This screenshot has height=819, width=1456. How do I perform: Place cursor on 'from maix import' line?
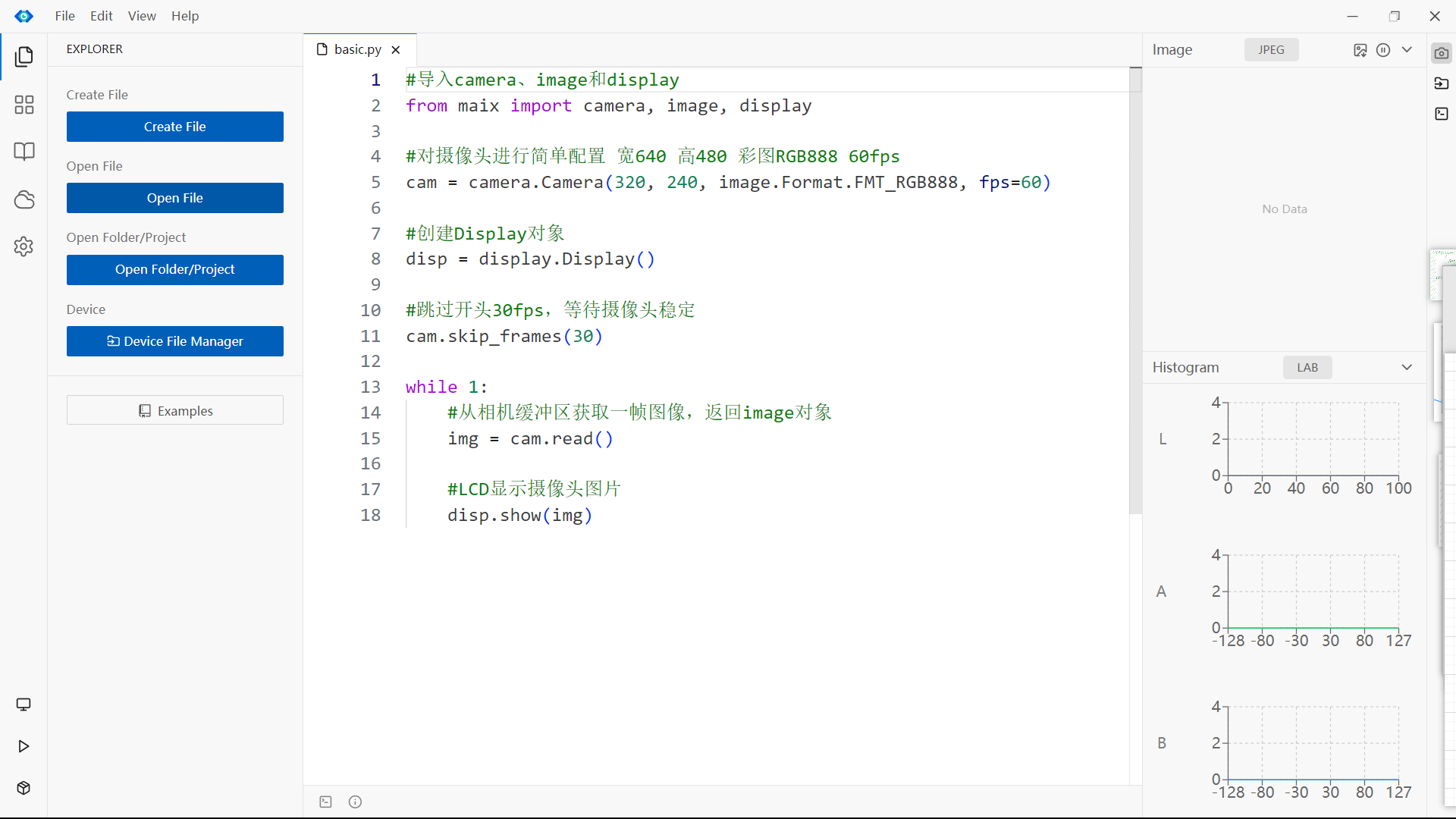[x=608, y=105]
